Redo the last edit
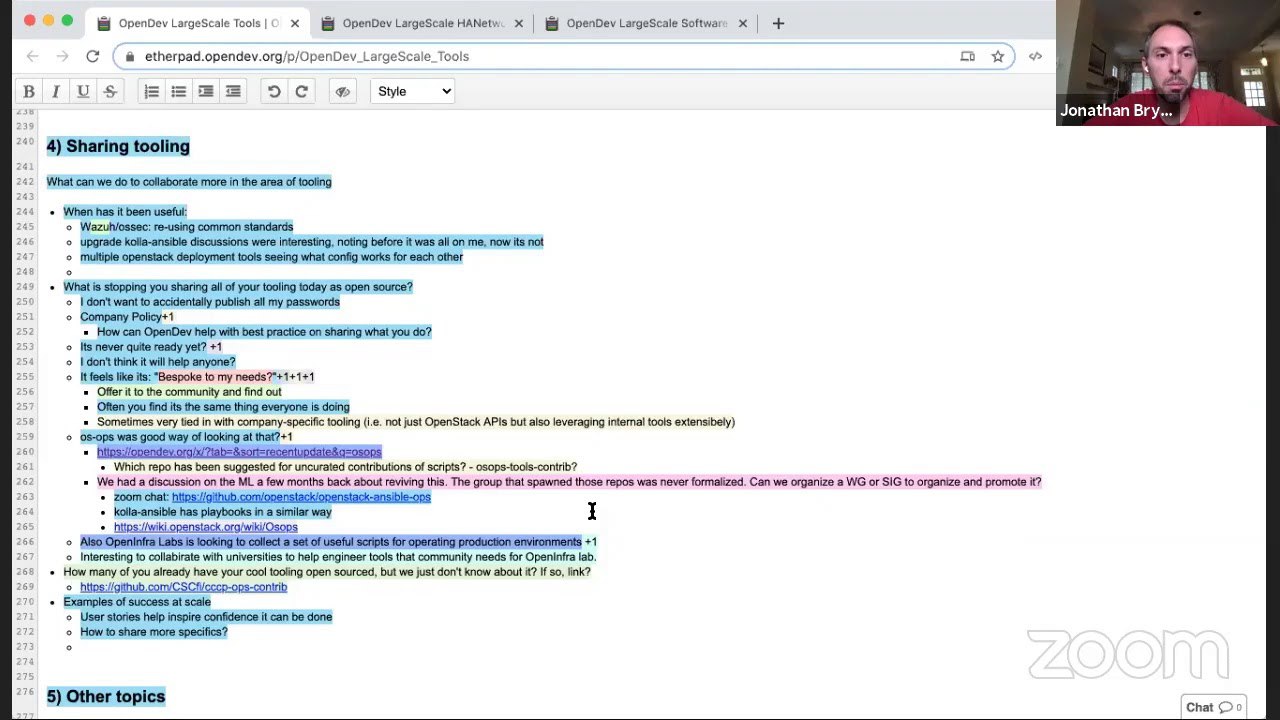The height and width of the screenshot is (720, 1280). click(301, 91)
